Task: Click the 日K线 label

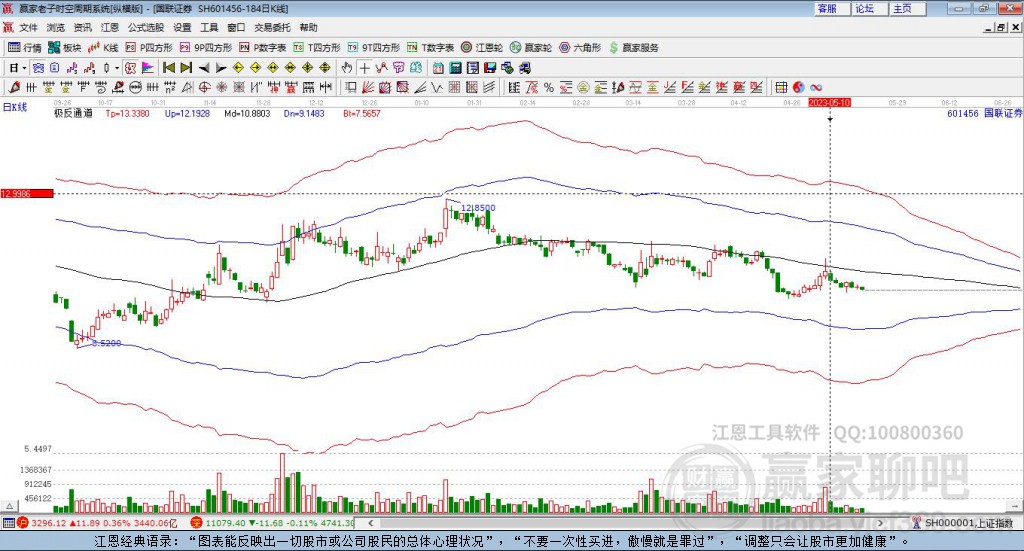Action: coord(14,107)
